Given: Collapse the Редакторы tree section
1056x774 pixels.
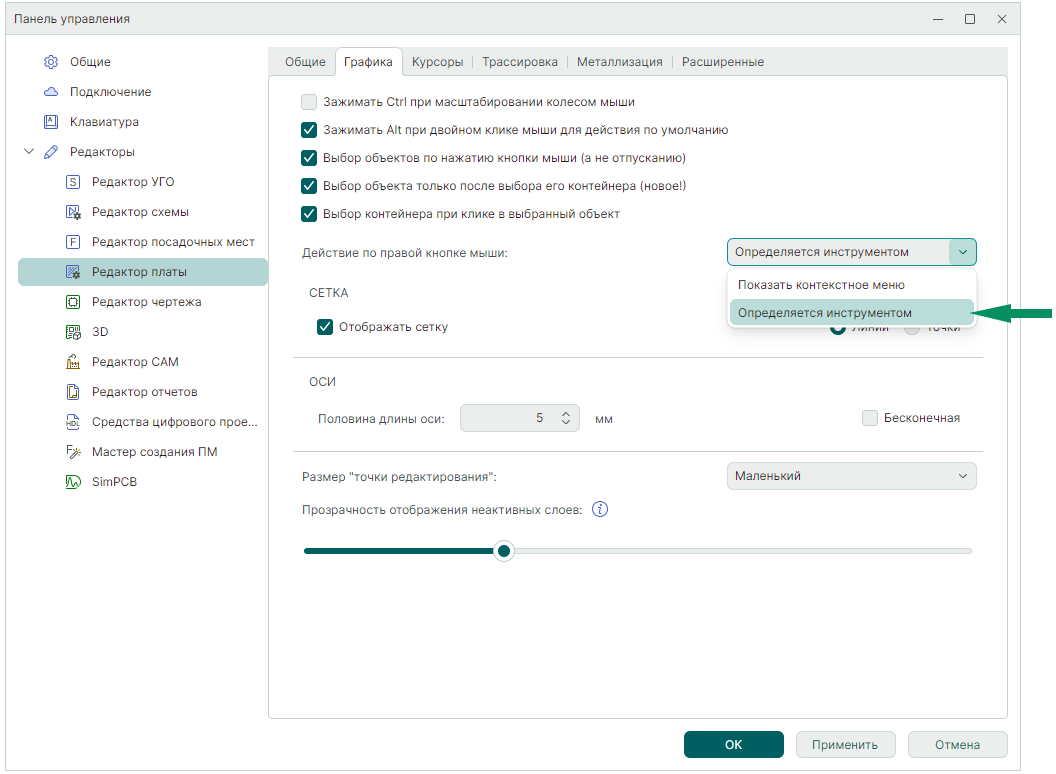Looking at the screenshot, I should (29, 152).
